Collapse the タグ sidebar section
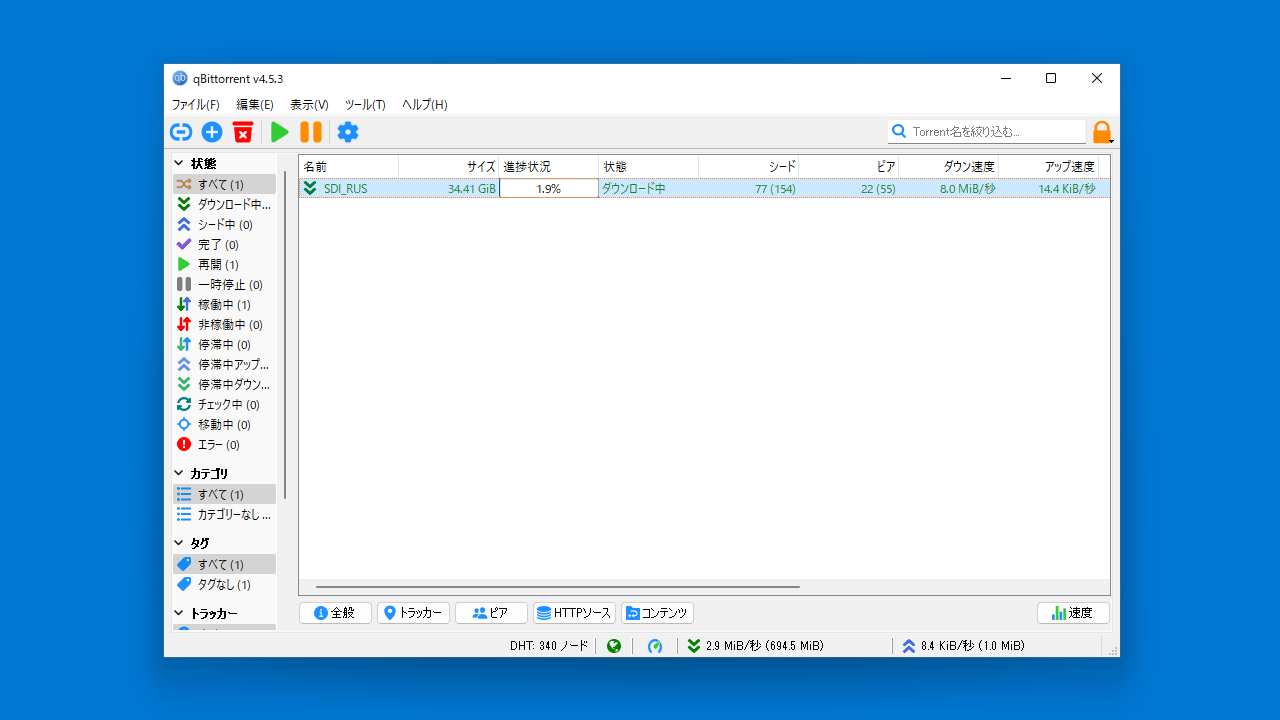The height and width of the screenshot is (720, 1280). [x=179, y=543]
